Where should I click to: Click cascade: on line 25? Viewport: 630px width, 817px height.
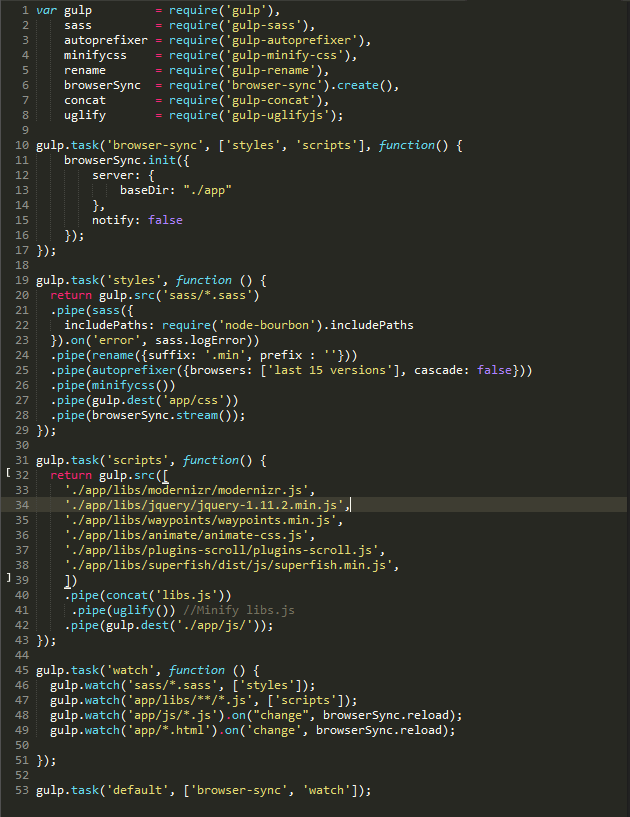pos(441,370)
